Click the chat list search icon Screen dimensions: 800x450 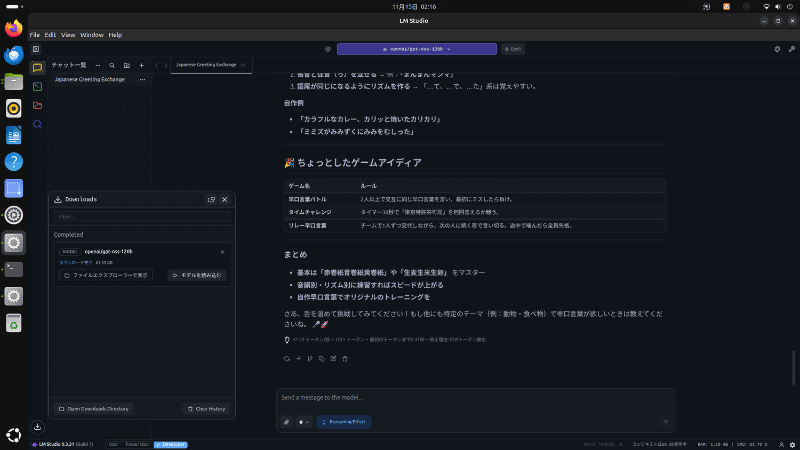[112, 65]
